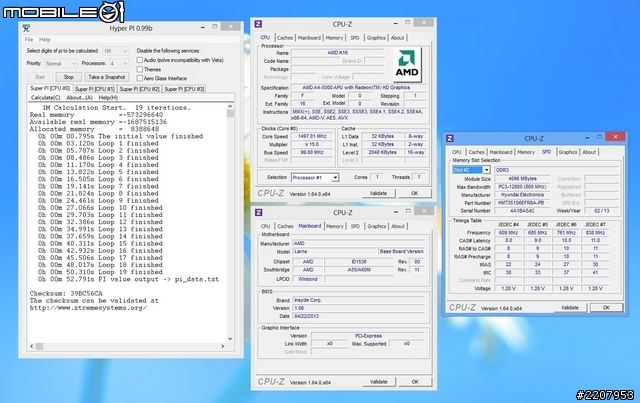Click the CPU-Z icon in the top CPU-Z window

tap(258, 24)
